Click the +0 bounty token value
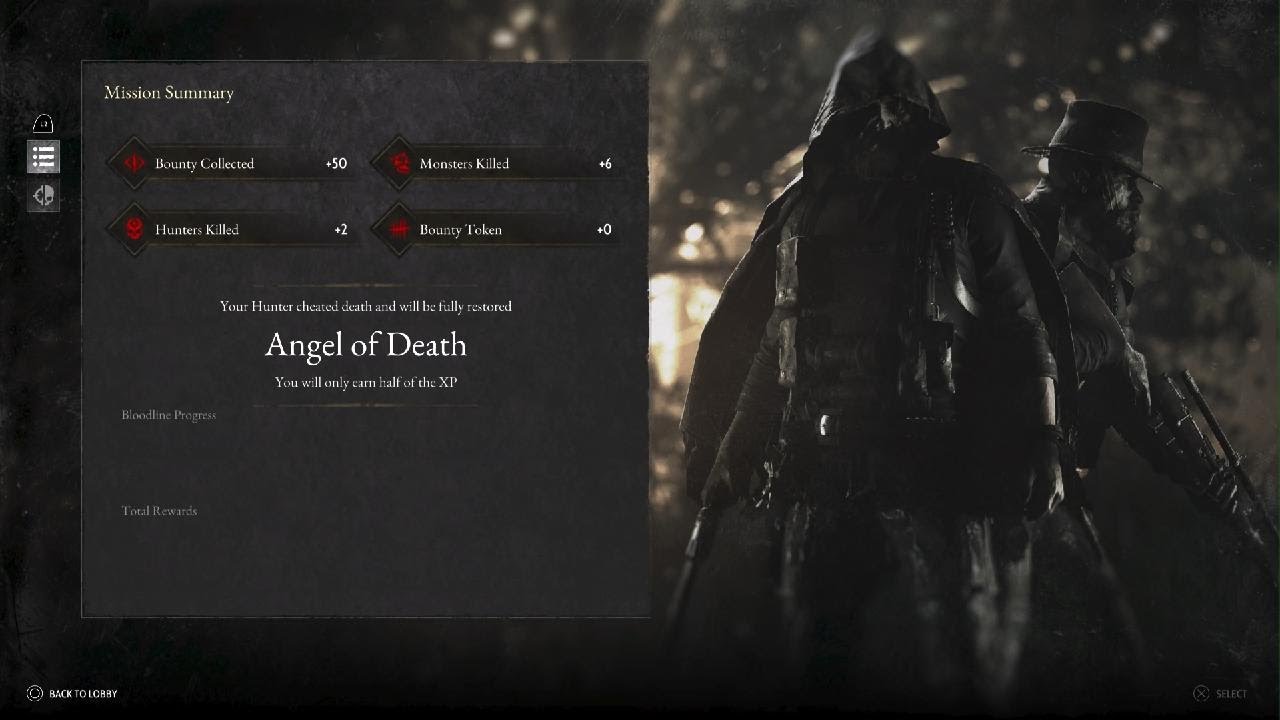Image resolution: width=1280 pixels, height=720 pixels. (x=604, y=229)
